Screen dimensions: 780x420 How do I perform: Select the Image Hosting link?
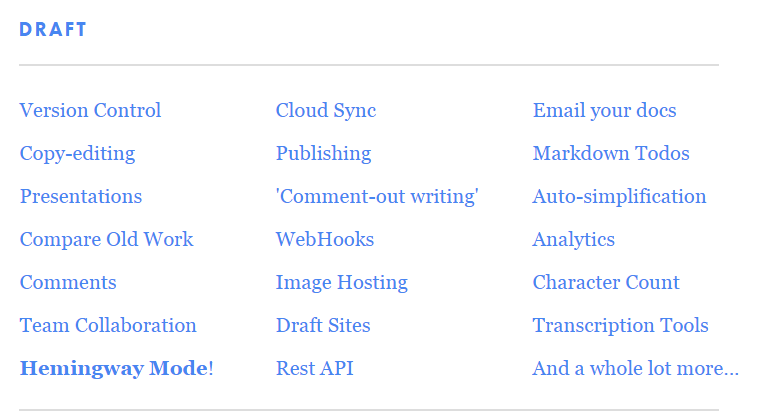tap(342, 283)
